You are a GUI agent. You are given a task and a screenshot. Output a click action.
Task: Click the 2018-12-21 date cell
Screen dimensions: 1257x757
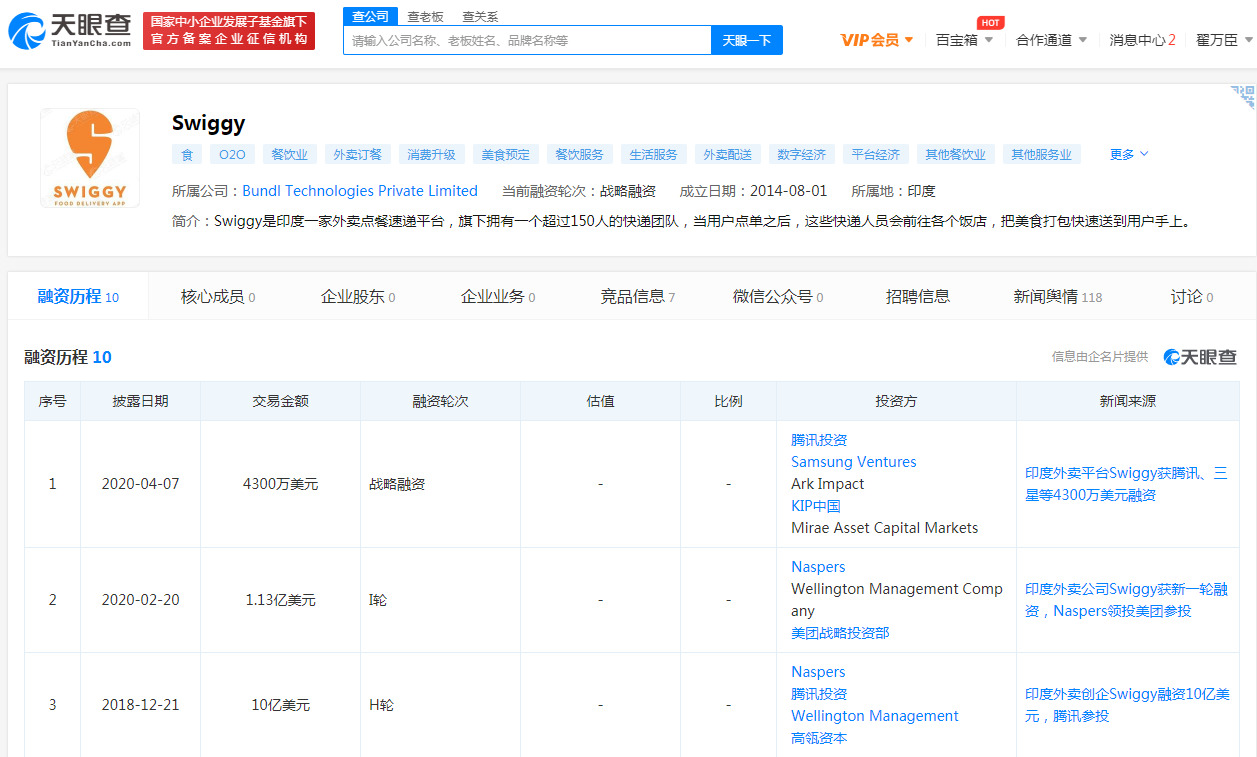tap(140, 705)
